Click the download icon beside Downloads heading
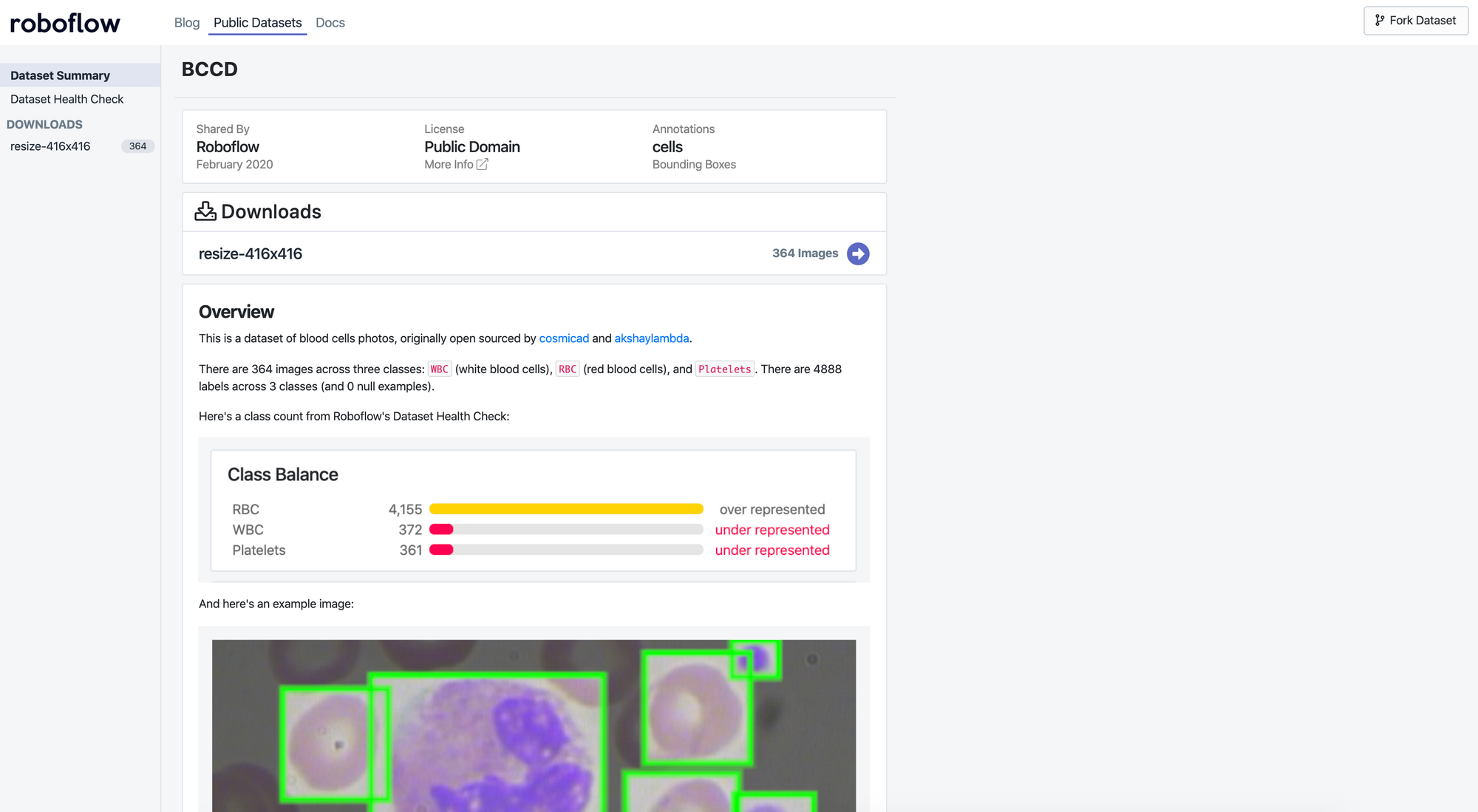The height and width of the screenshot is (812, 1478). coord(206,211)
